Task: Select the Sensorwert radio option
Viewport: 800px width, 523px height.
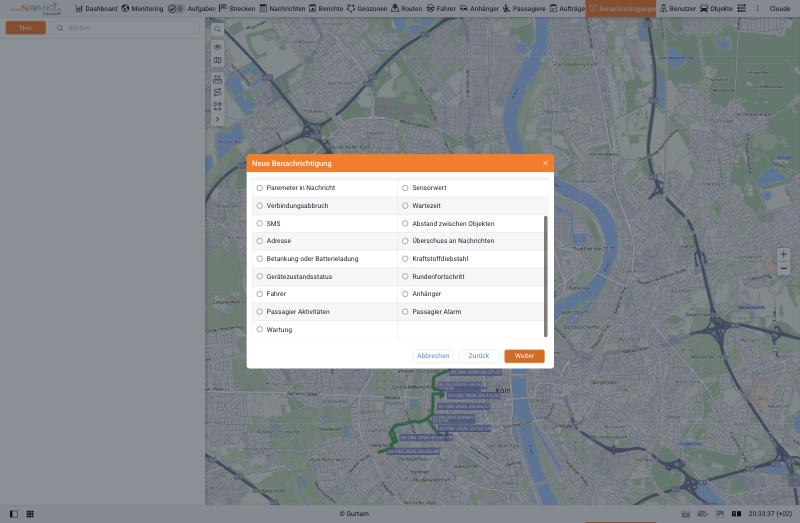Action: tap(405, 188)
